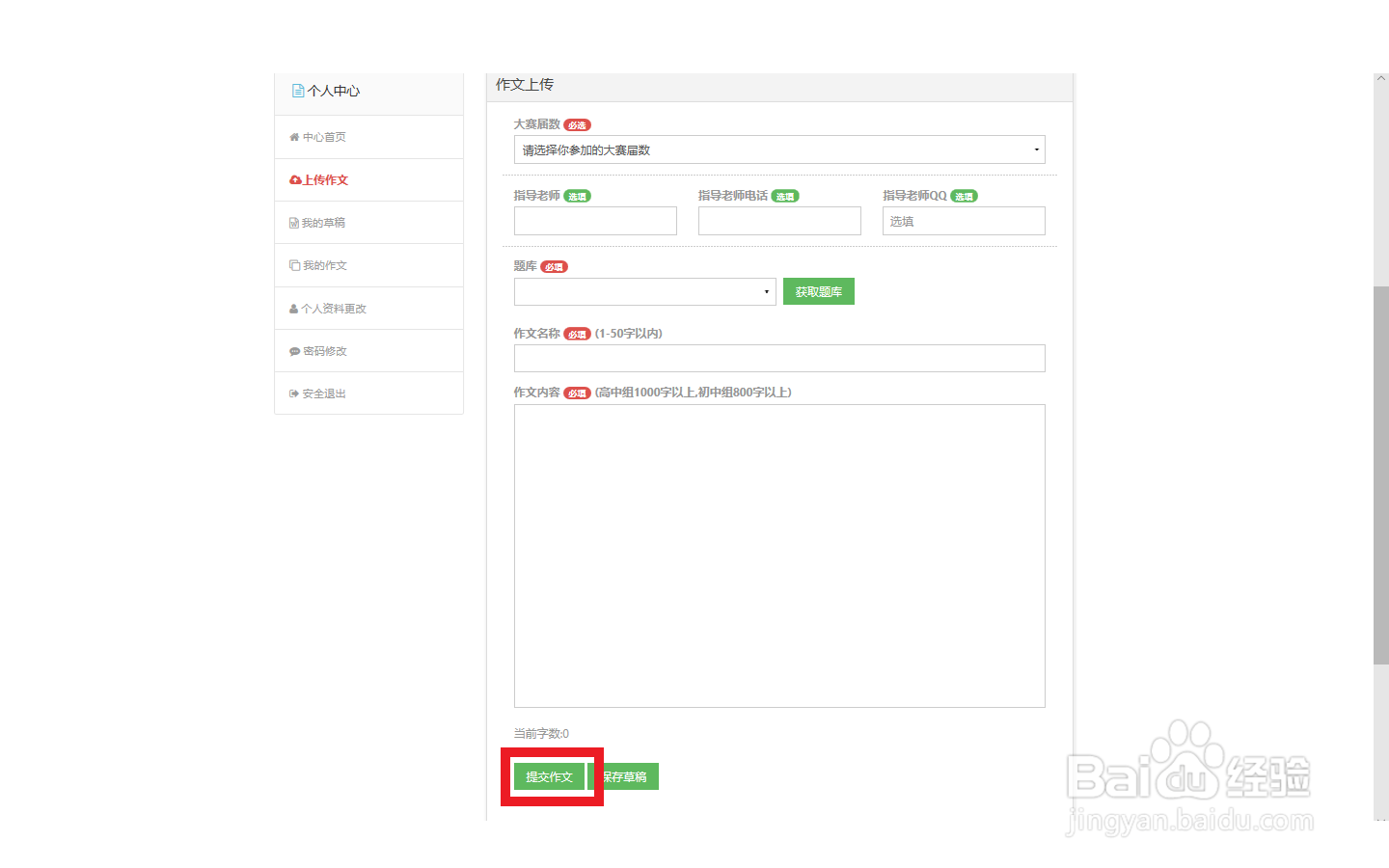
Task: Click the copy icon next to 我的作文
Action: pyautogui.click(x=294, y=265)
